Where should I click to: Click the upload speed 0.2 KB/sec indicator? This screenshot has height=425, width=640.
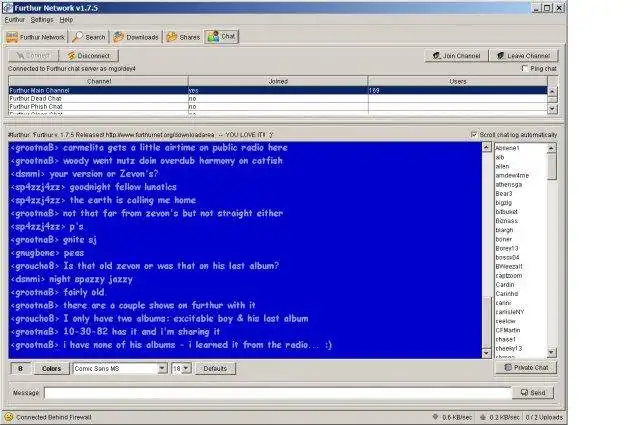[x=499, y=417]
